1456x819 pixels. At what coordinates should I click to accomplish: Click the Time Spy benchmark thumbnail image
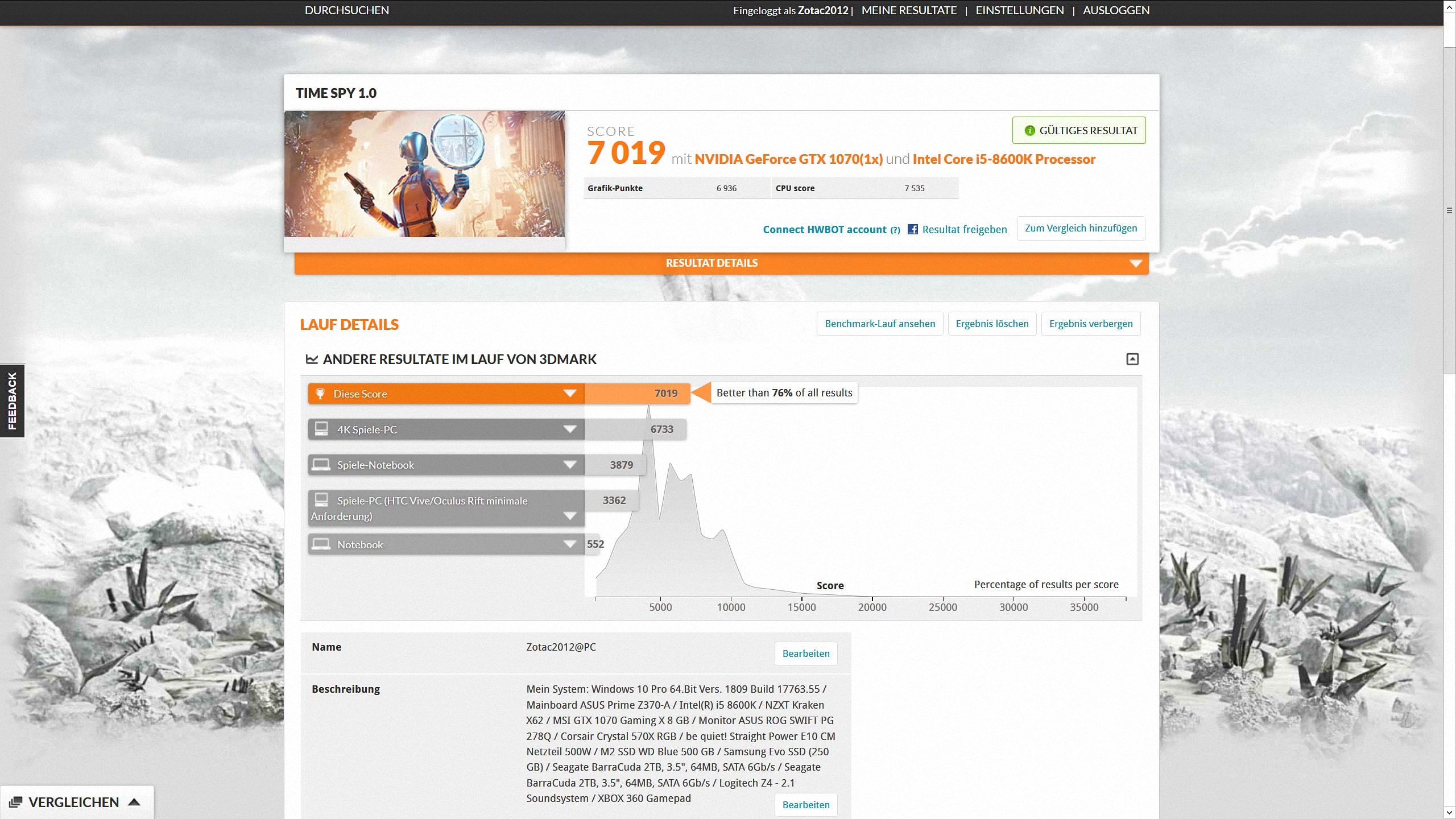pyautogui.click(x=424, y=174)
